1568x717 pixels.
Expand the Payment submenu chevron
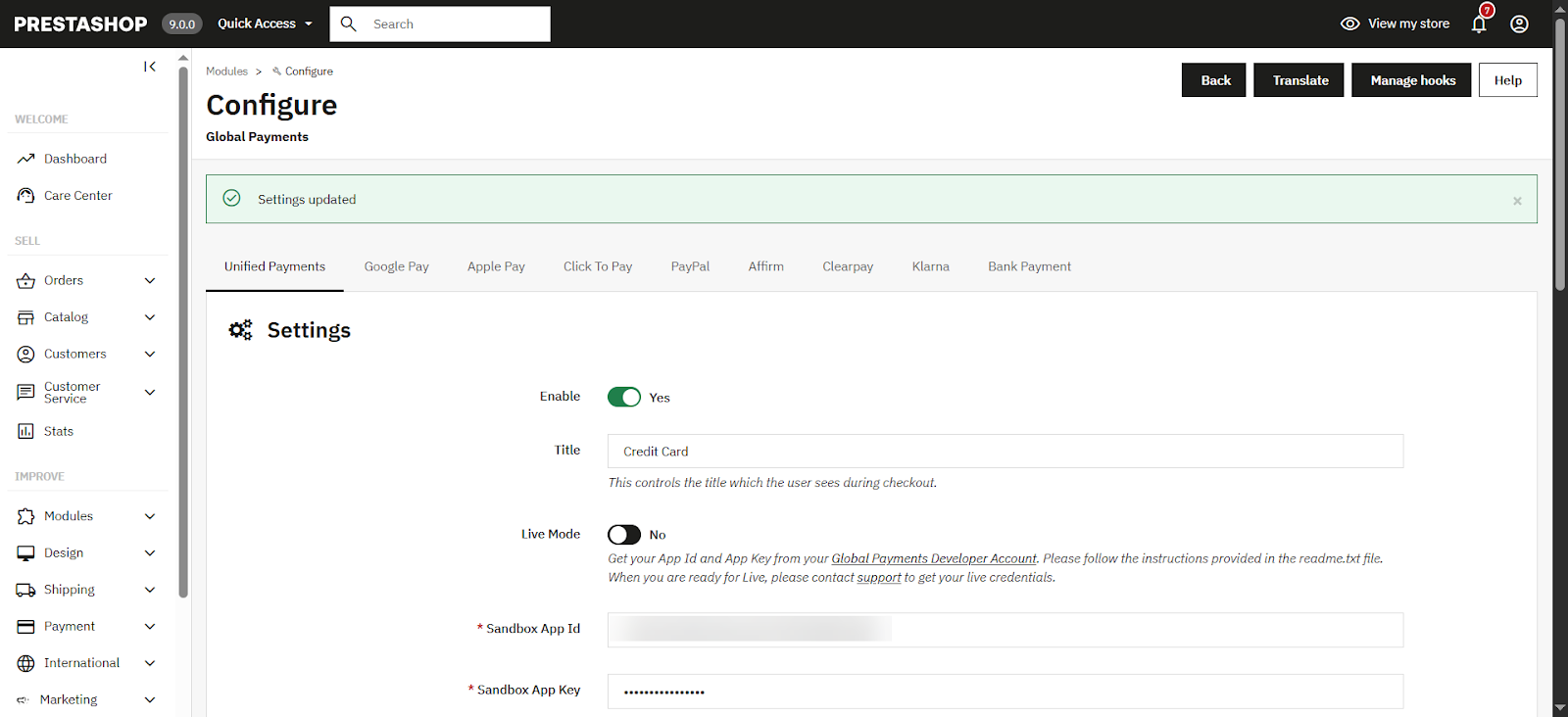(150, 627)
